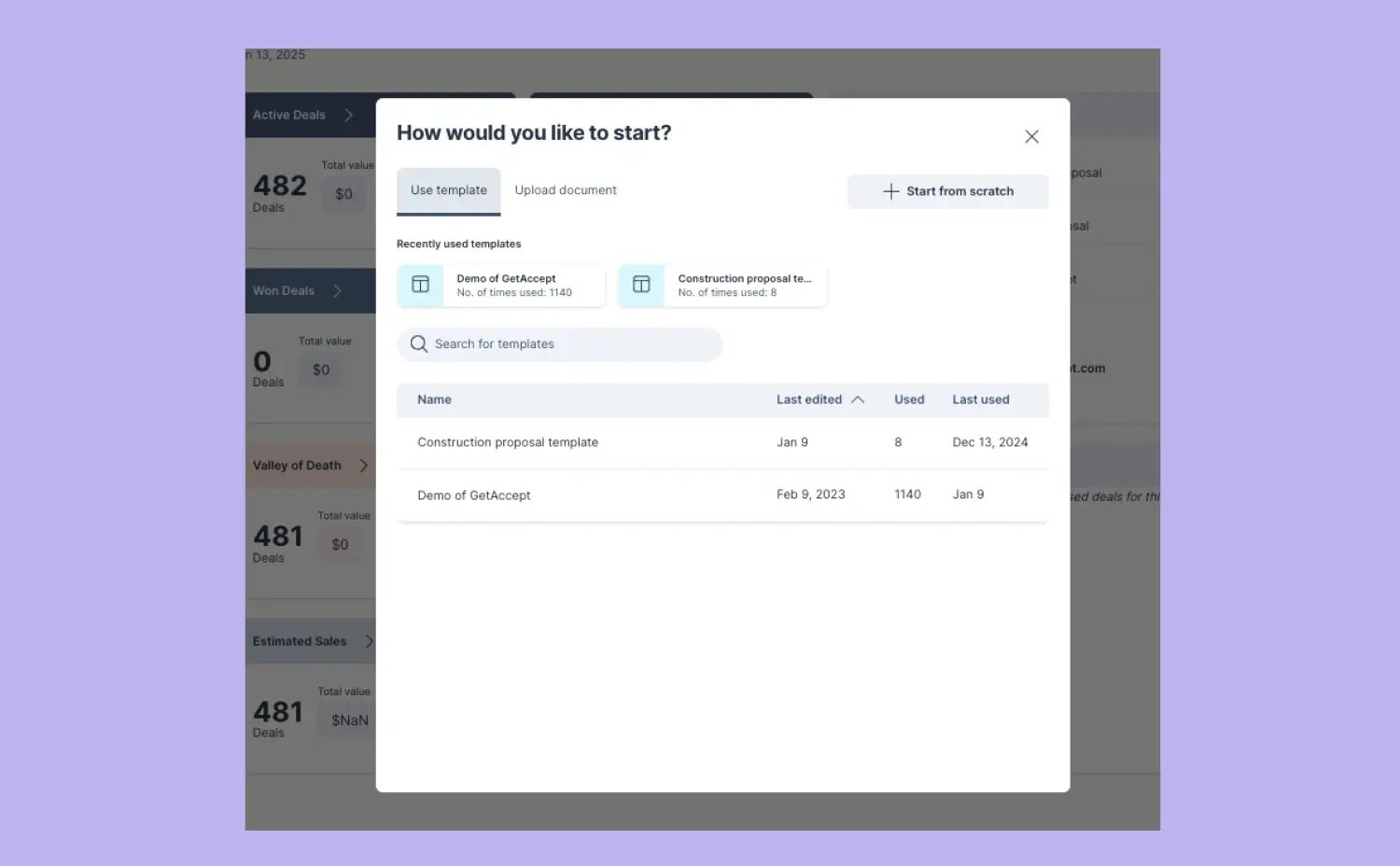Click the plus icon beside Start from scratch
Image resolution: width=1400 pixels, height=866 pixels.
tap(889, 191)
